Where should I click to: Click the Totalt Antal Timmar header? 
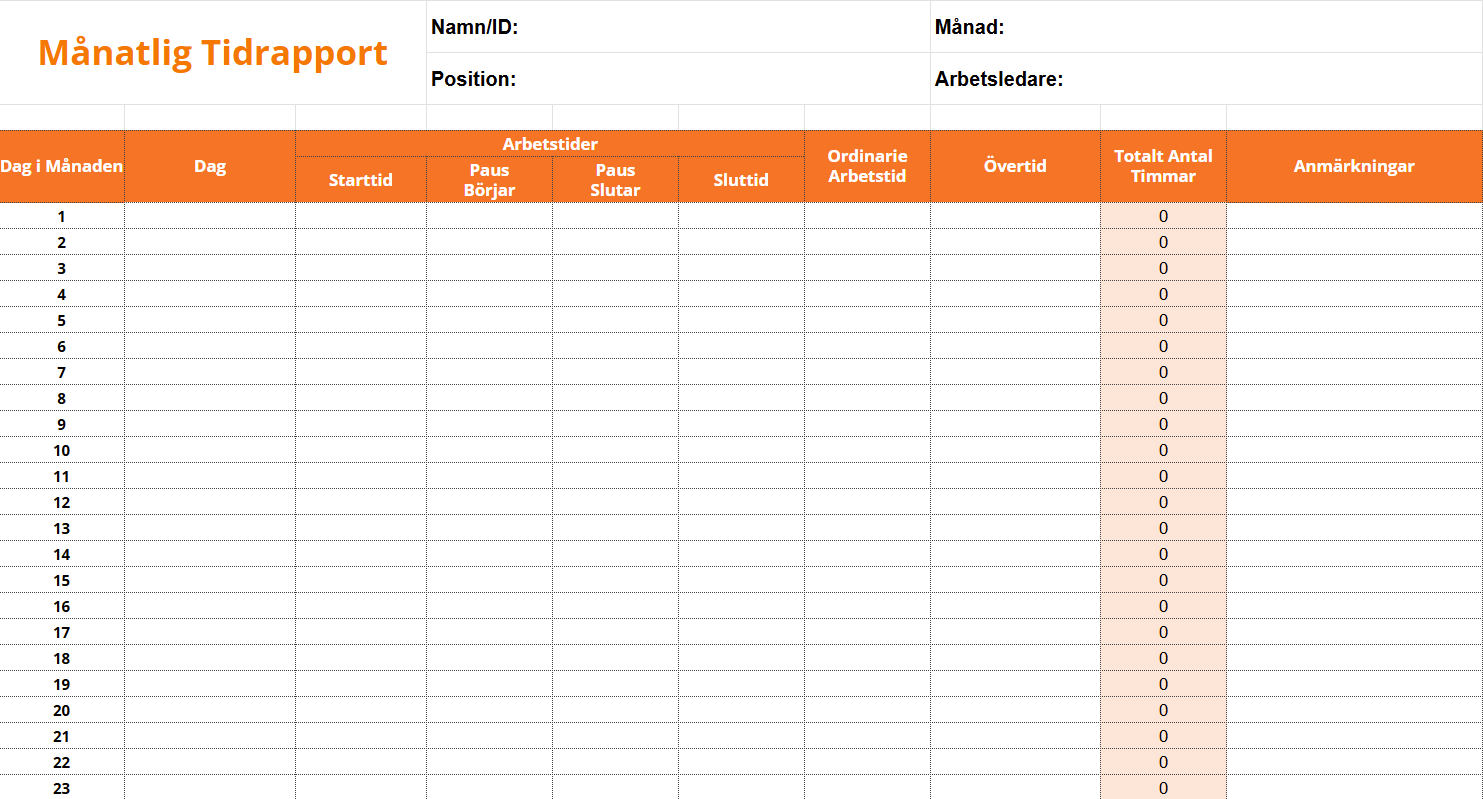click(x=1163, y=166)
